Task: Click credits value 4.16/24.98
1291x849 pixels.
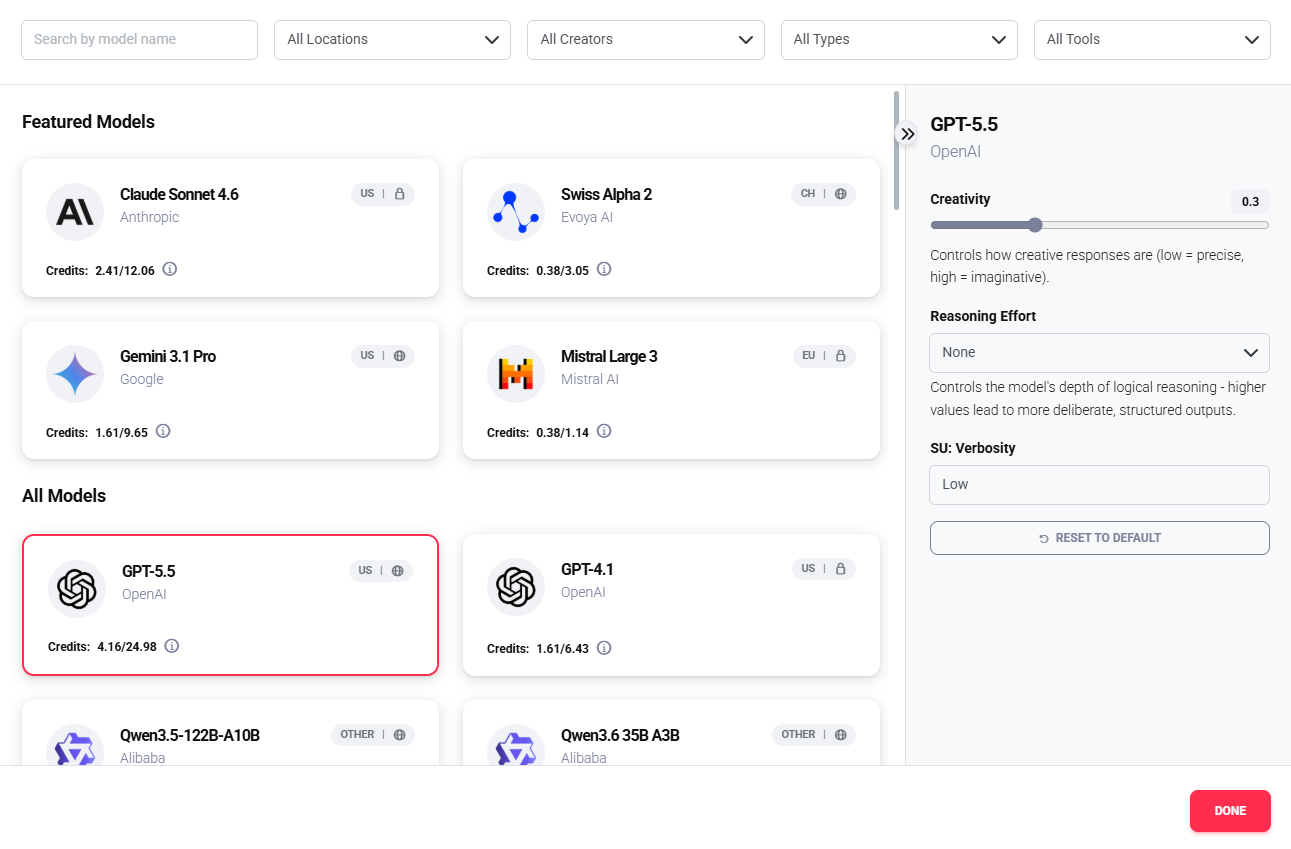Action: pyautogui.click(x=127, y=647)
